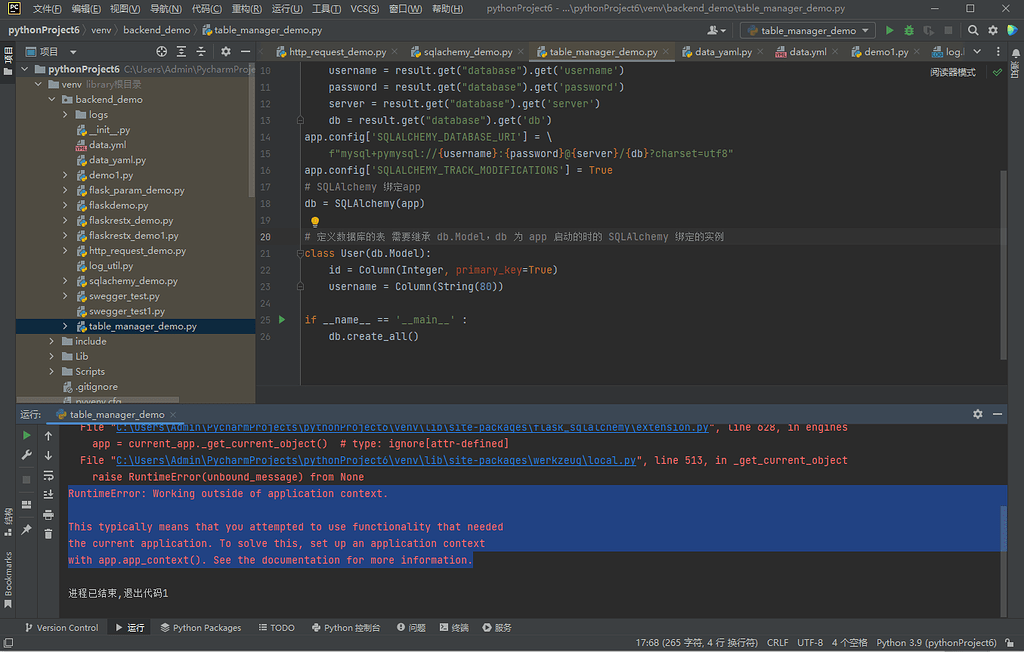Open the 文件(F) menu

point(47,8)
